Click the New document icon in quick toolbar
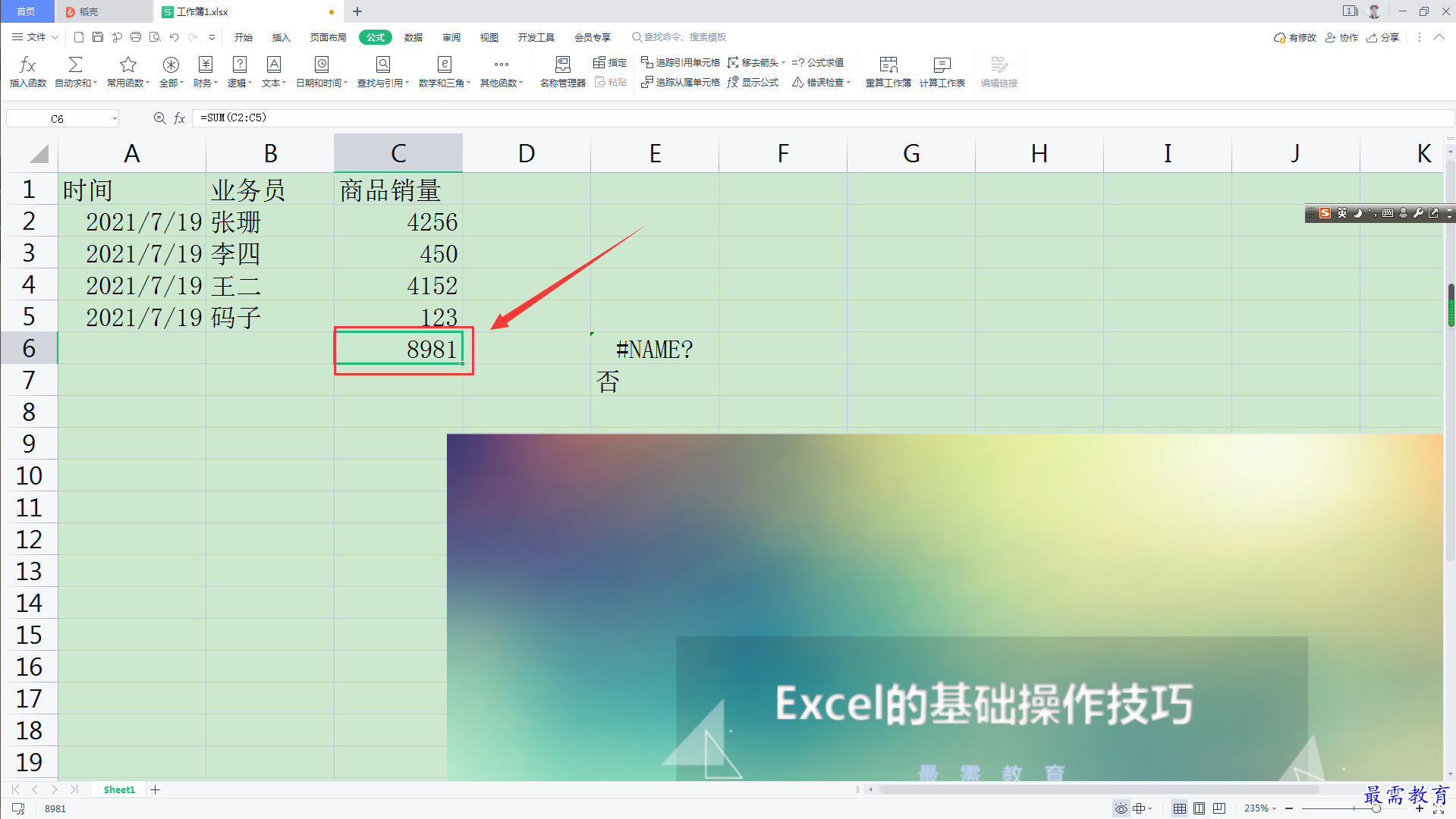Screen dimensions: 1456x819 [x=79, y=37]
